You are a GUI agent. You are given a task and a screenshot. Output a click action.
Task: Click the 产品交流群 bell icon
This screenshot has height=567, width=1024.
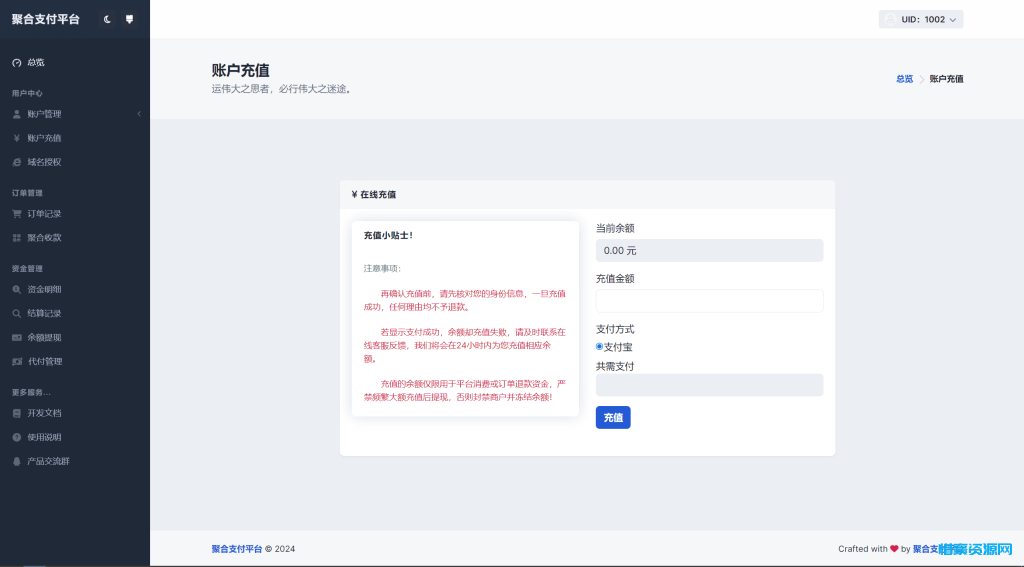(x=17, y=461)
